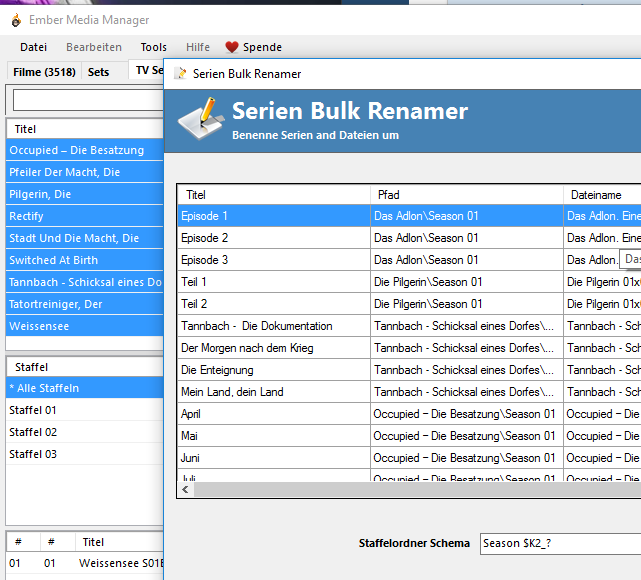Image resolution: width=641 pixels, height=580 pixels.
Task: Select series Pilgerin, Die
Action: (x=84, y=194)
